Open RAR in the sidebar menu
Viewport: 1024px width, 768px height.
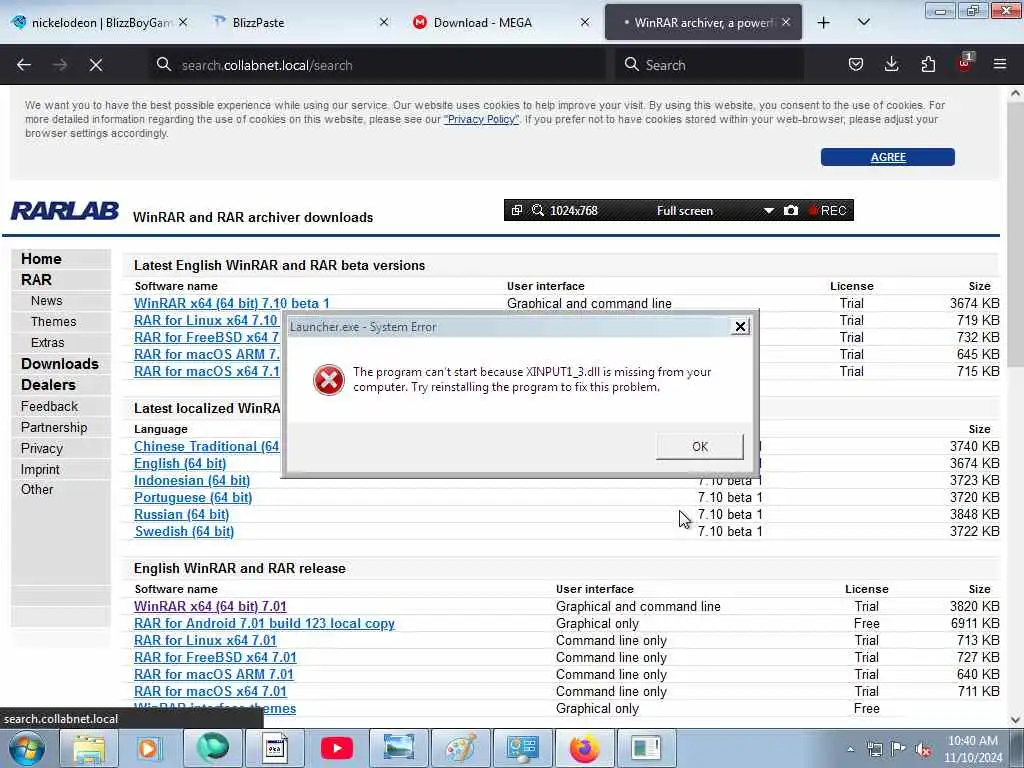click(x=36, y=280)
